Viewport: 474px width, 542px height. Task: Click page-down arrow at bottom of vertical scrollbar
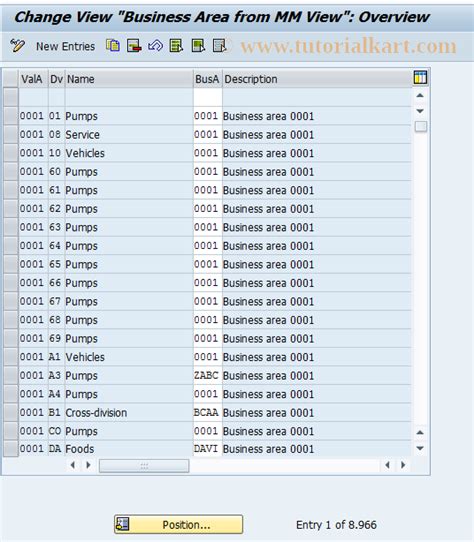pos(420,448)
